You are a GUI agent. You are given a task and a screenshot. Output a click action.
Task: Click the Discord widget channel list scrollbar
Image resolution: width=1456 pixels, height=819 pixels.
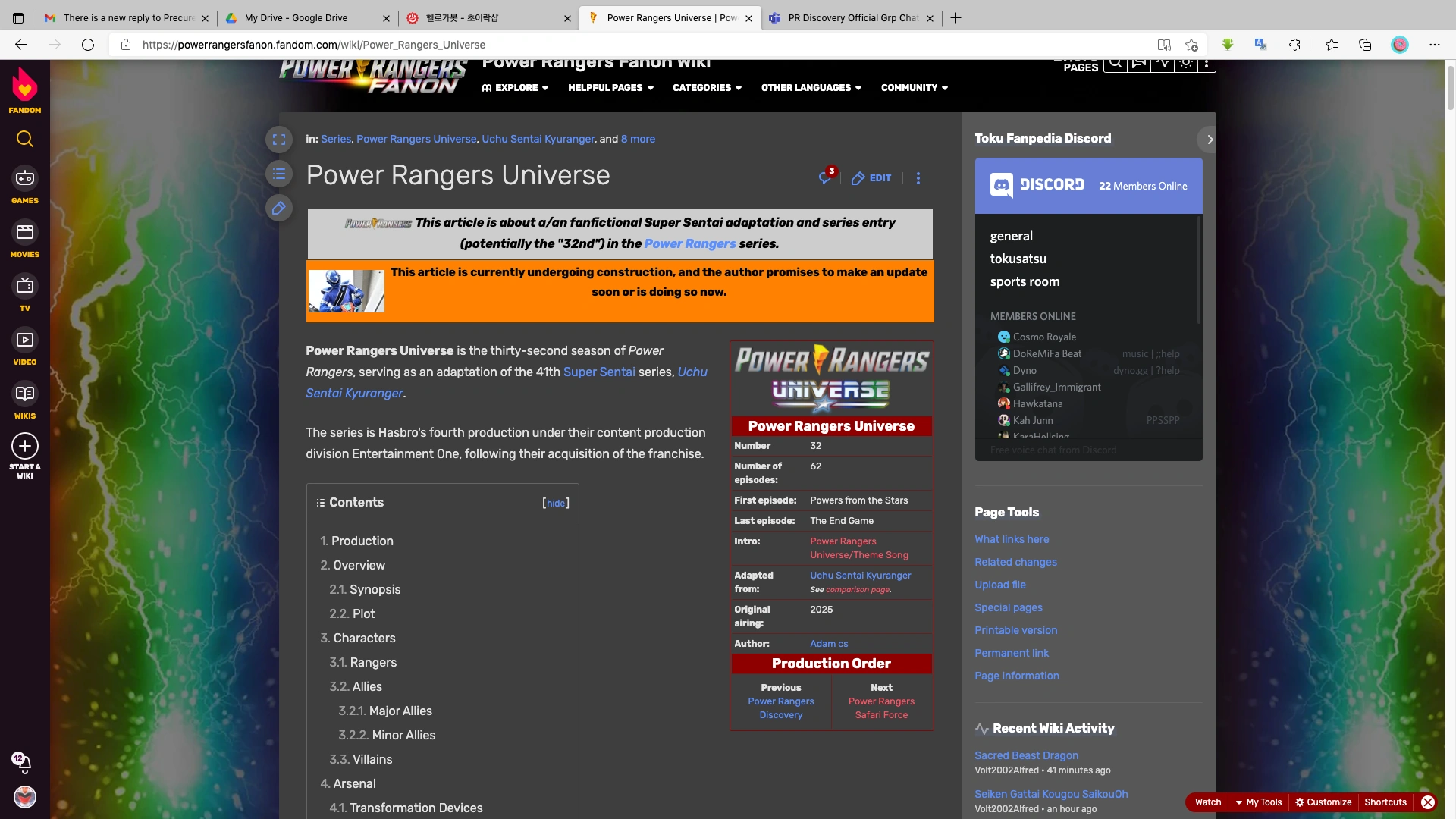(1199, 269)
